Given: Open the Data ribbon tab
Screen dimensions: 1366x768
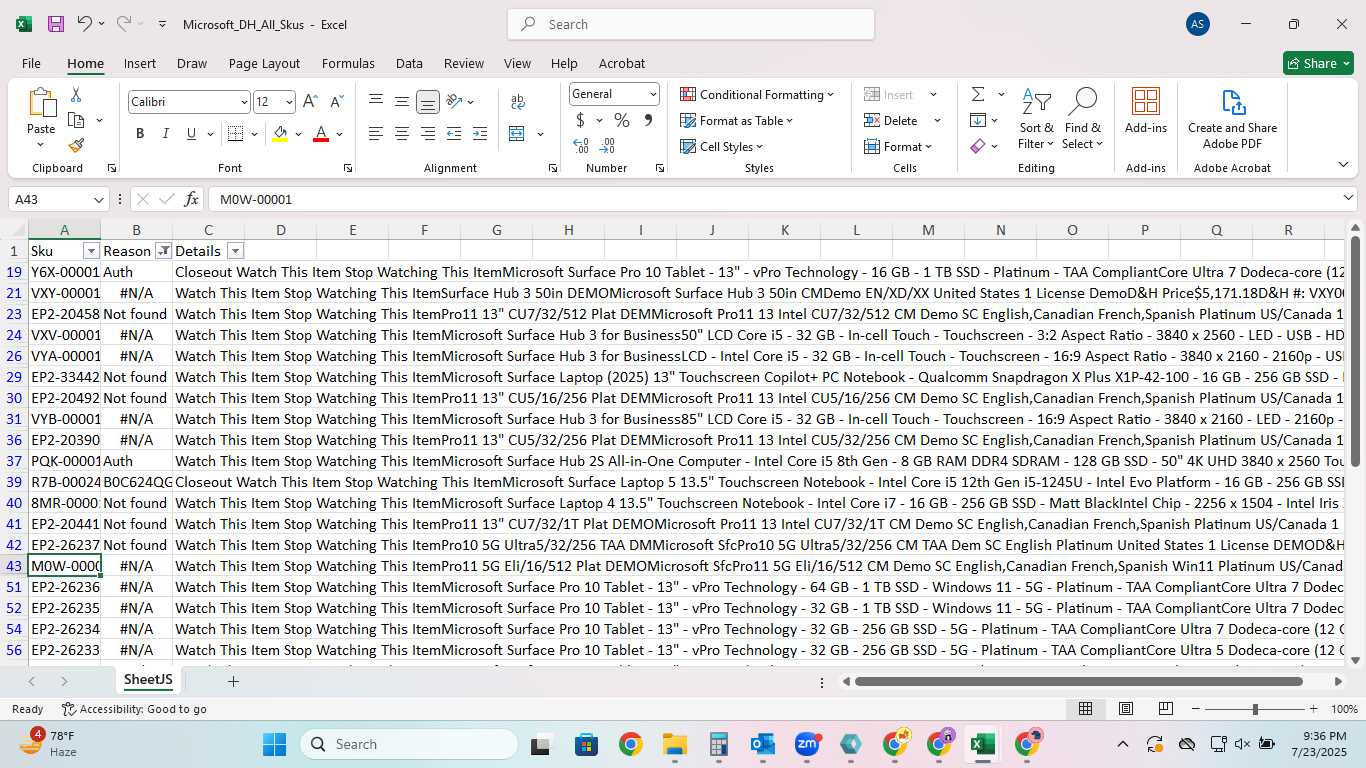Looking at the screenshot, I should coord(409,63).
